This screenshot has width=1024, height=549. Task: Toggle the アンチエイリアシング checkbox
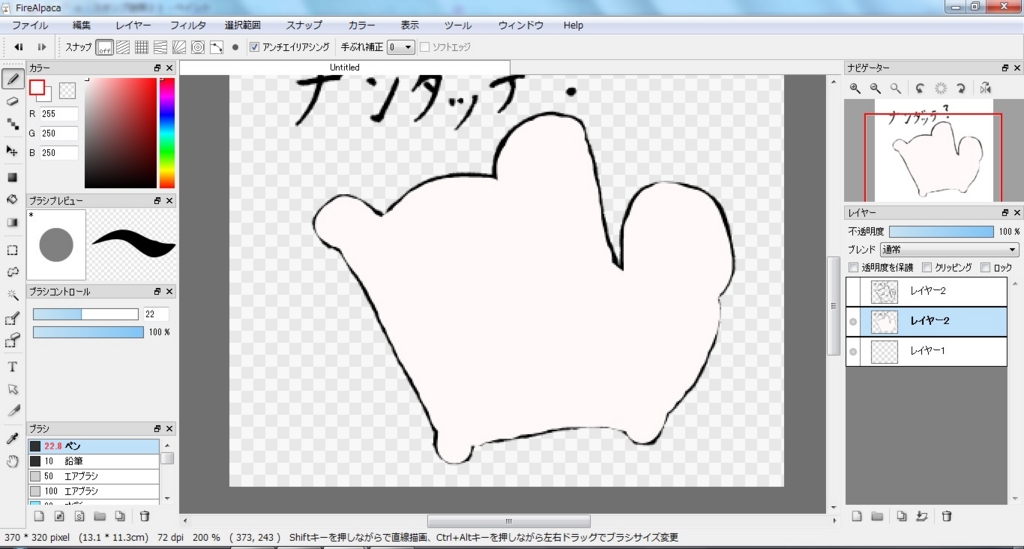coord(255,47)
